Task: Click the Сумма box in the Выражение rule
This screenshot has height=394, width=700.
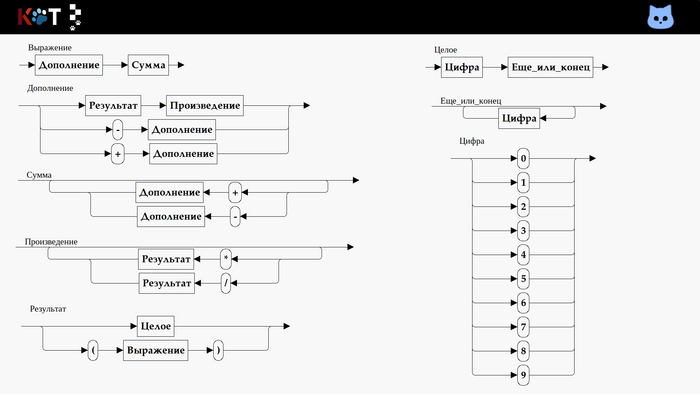Action: 148,65
